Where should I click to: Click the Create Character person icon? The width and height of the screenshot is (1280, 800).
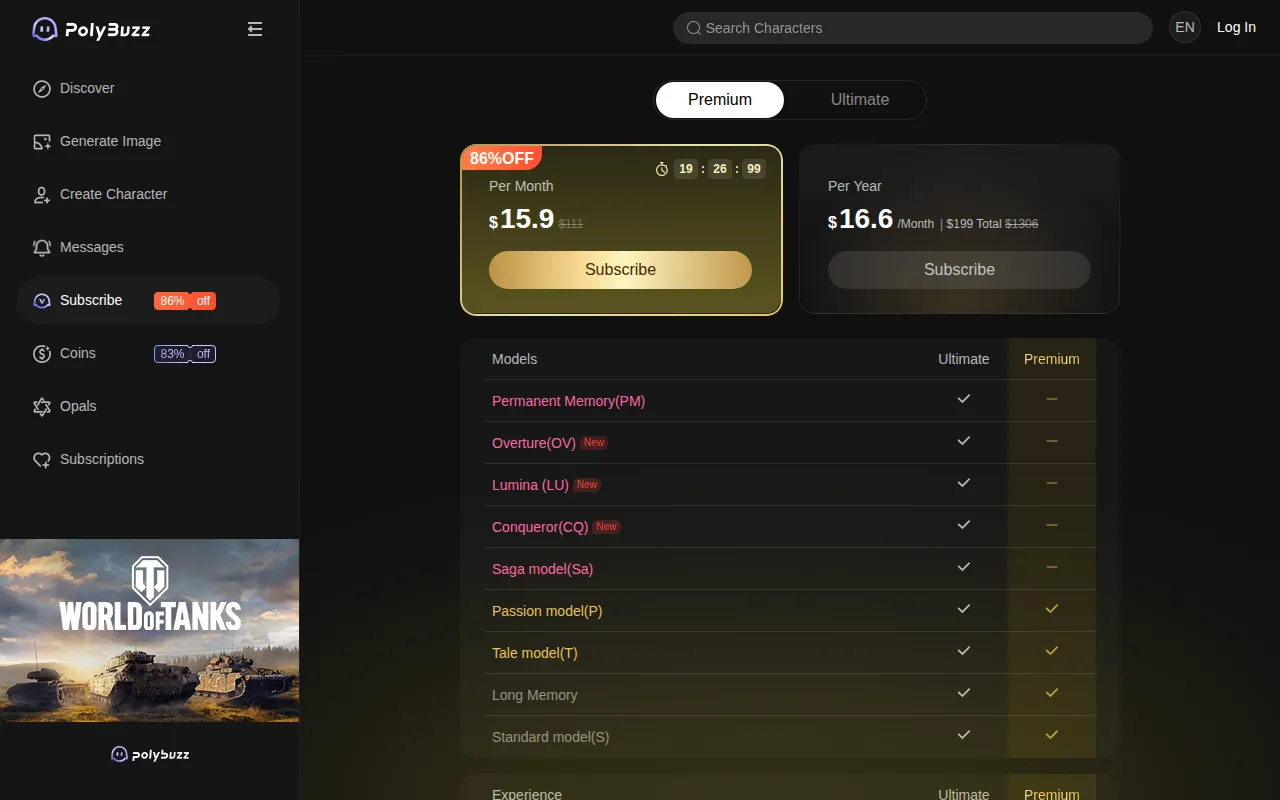click(42, 195)
